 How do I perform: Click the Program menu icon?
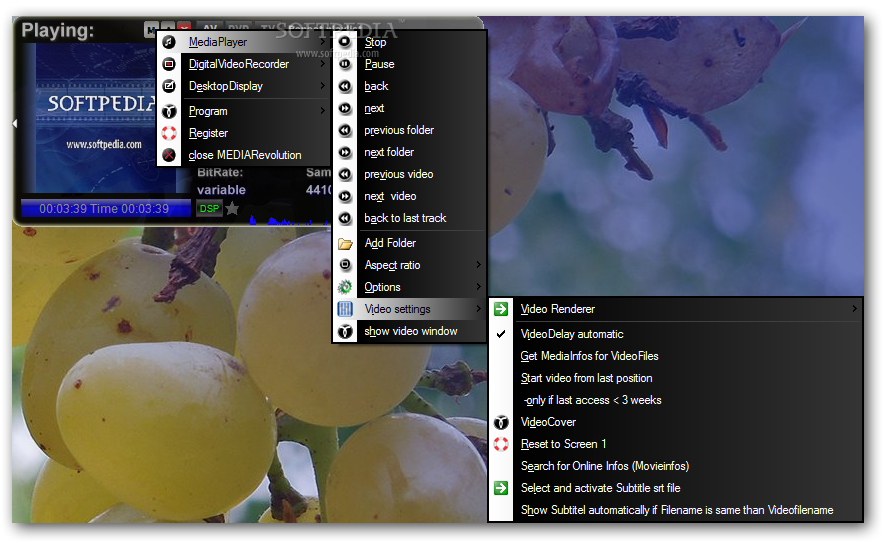click(x=169, y=111)
